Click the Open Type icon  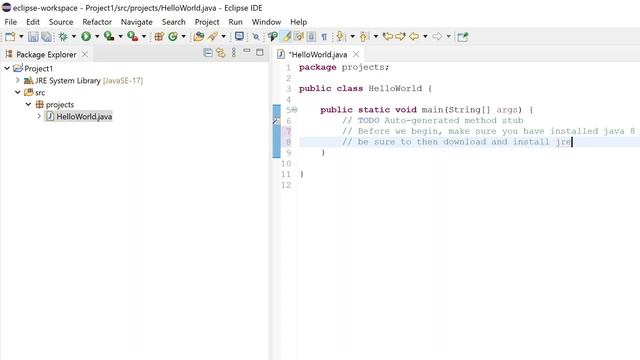tap(198, 37)
